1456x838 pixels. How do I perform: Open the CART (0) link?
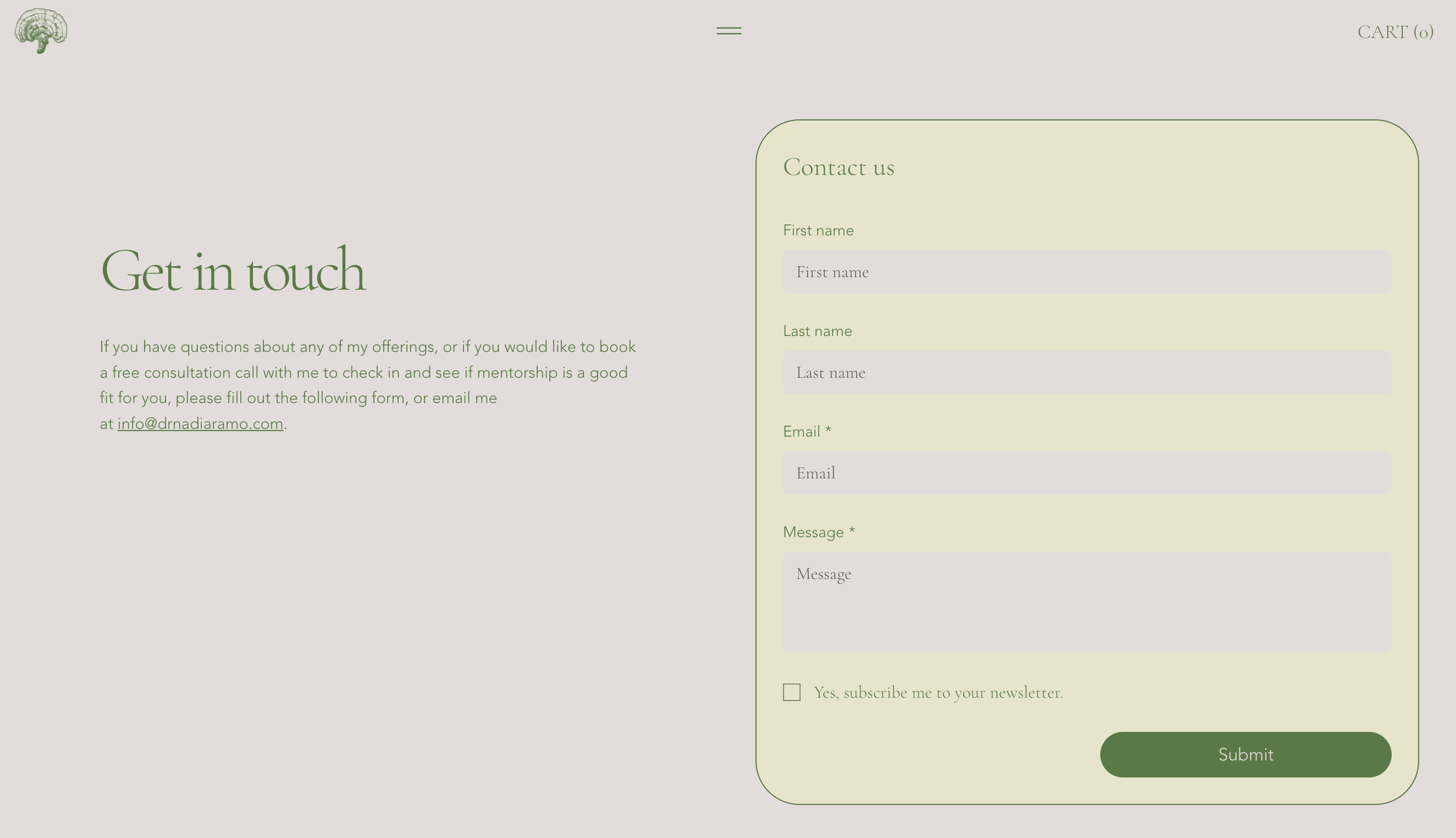click(1395, 31)
